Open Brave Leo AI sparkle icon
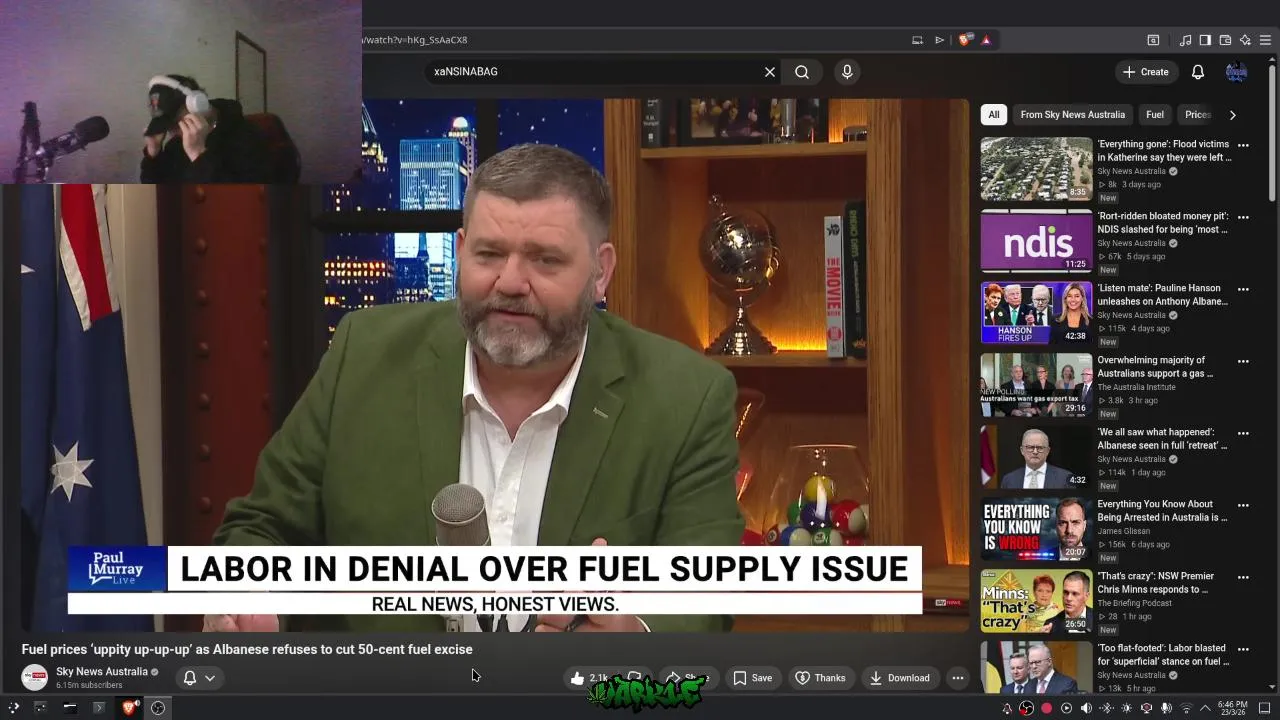This screenshot has height=720, width=1280. tap(1245, 40)
